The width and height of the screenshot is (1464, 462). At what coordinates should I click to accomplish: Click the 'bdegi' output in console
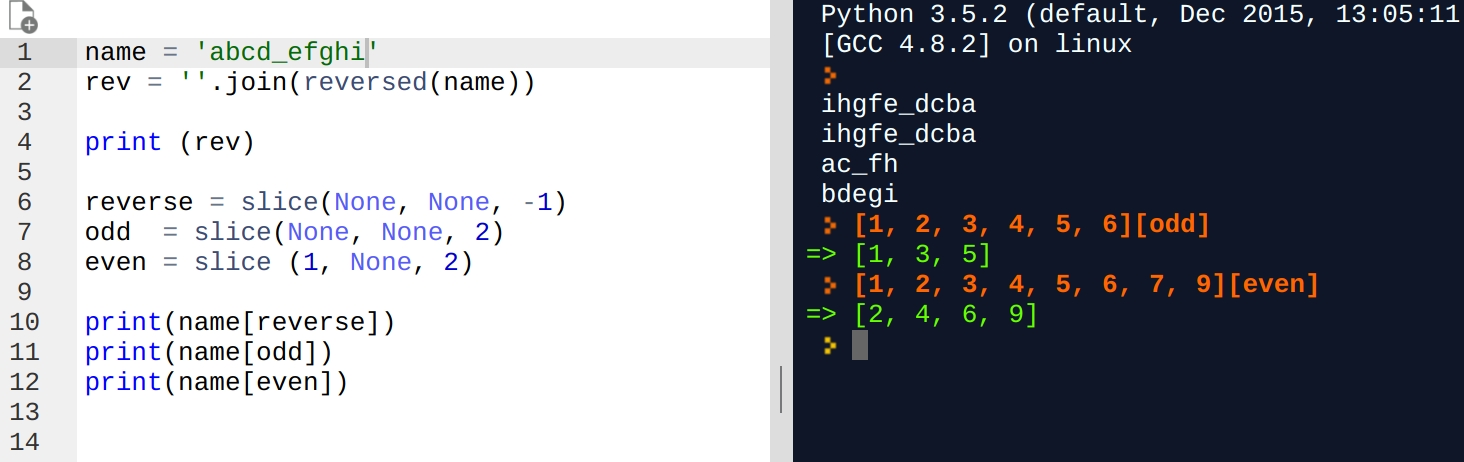[860, 194]
